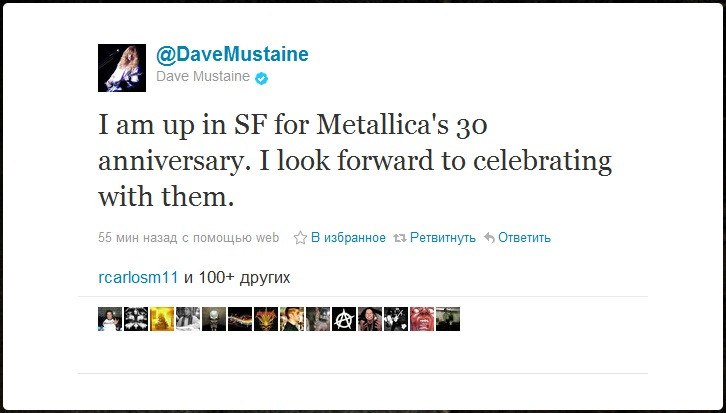Click the orange dragon mask avatar
726x413 pixels.
tap(266, 319)
